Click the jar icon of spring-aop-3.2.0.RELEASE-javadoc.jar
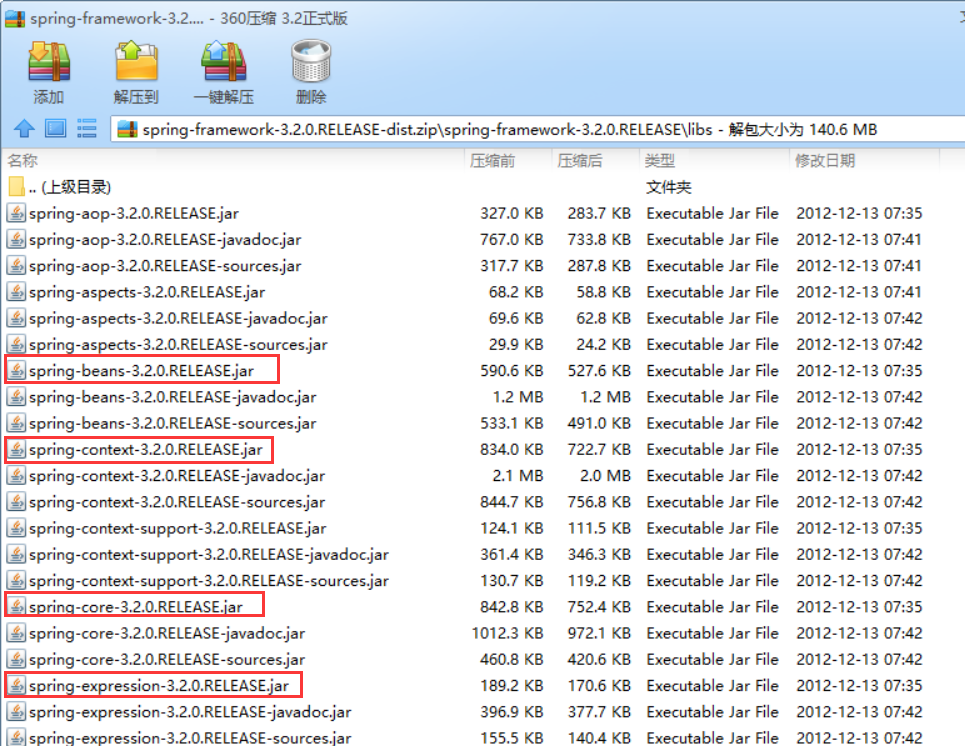Screen dimensions: 965x746 coord(17,239)
